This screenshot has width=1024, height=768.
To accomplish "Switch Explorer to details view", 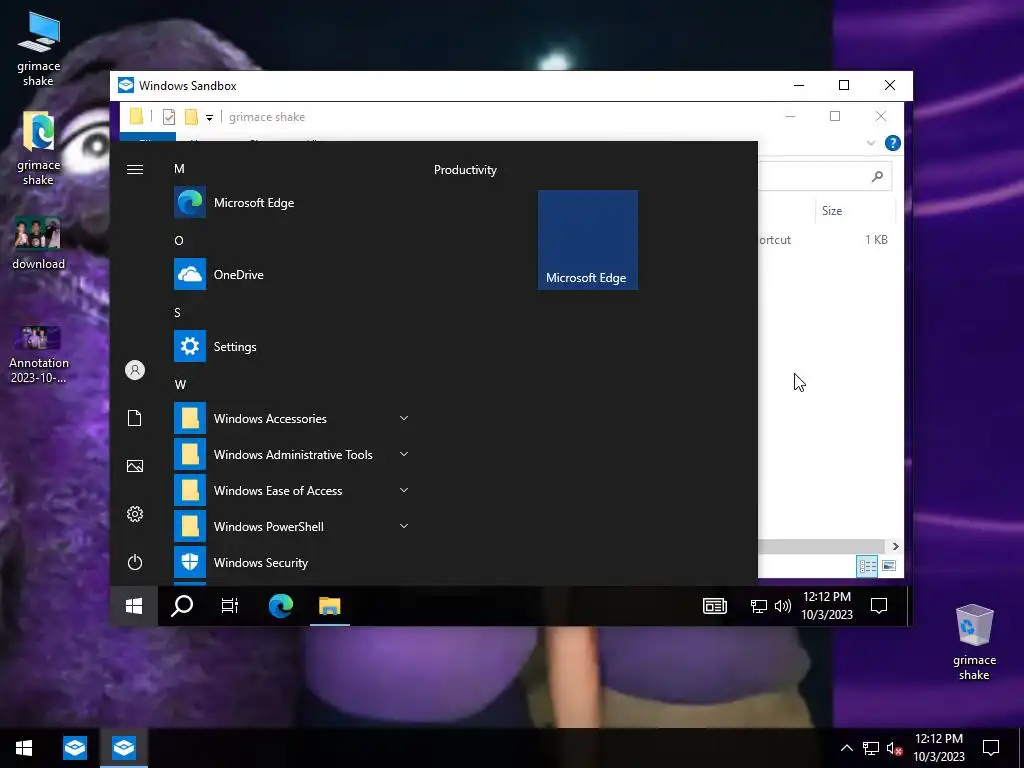I will click(867, 566).
